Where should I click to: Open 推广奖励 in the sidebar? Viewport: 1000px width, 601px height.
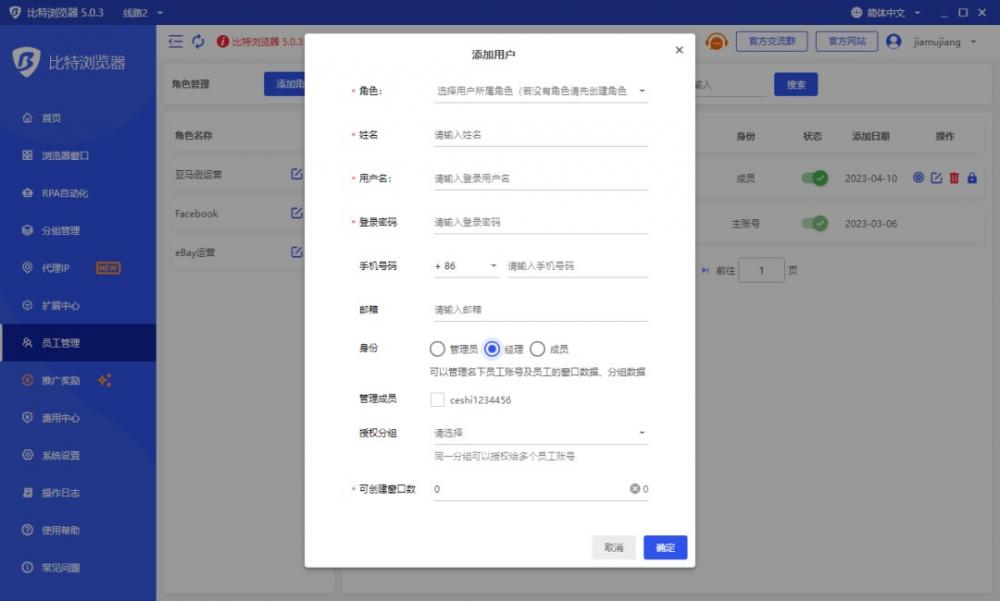coord(78,380)
